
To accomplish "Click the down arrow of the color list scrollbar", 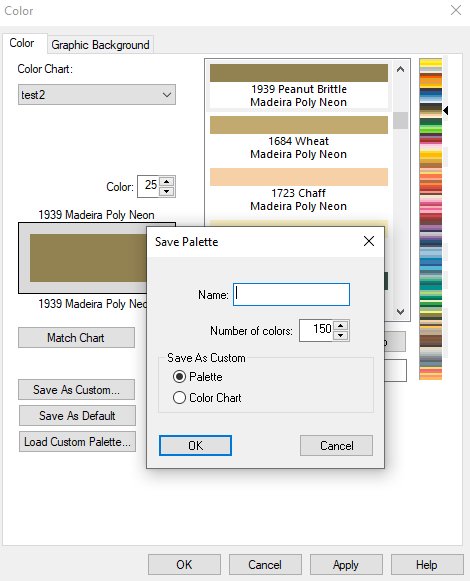I will (x=400, y=312).
